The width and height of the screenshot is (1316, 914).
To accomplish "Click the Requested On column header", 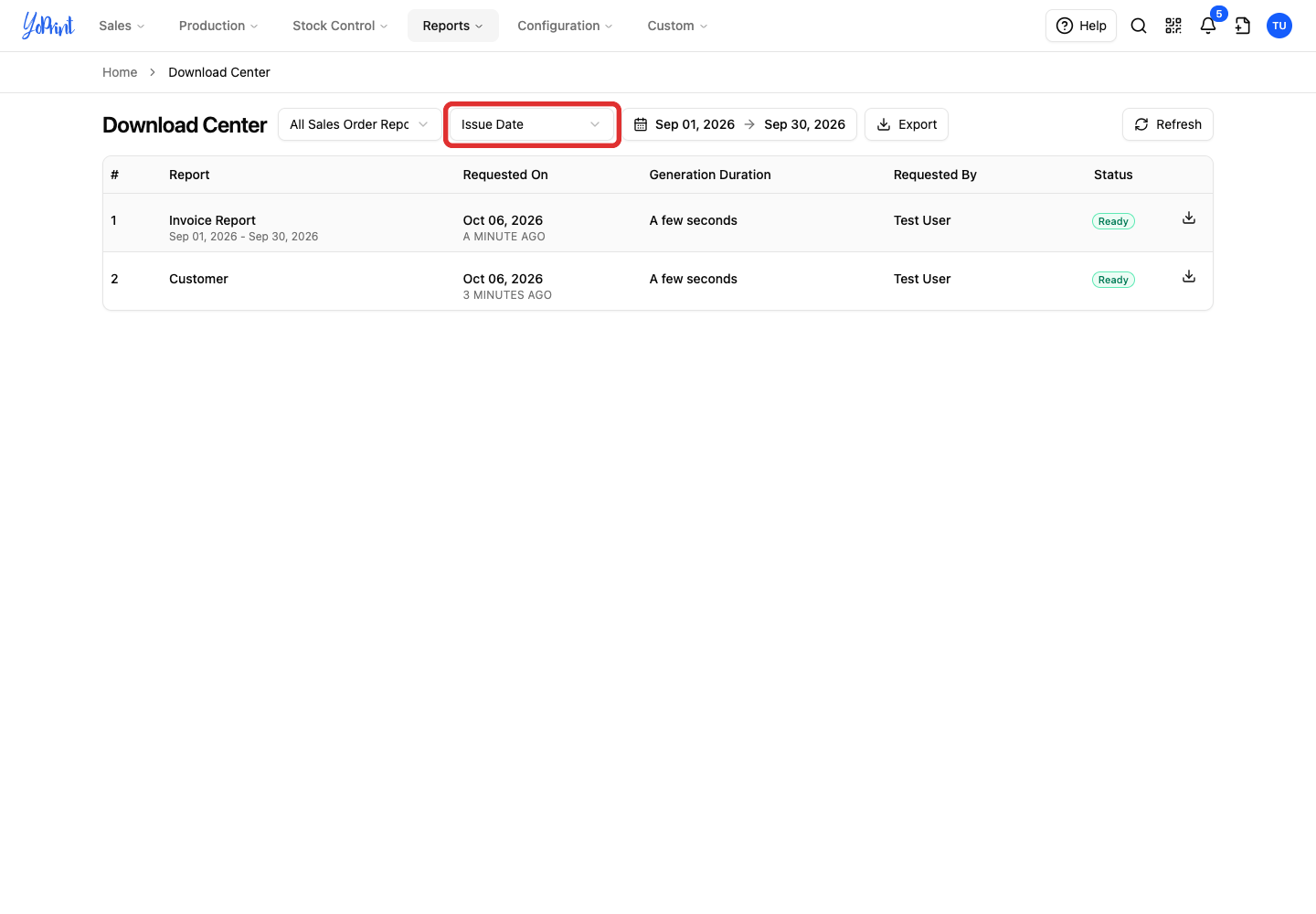I will [505, 175].
